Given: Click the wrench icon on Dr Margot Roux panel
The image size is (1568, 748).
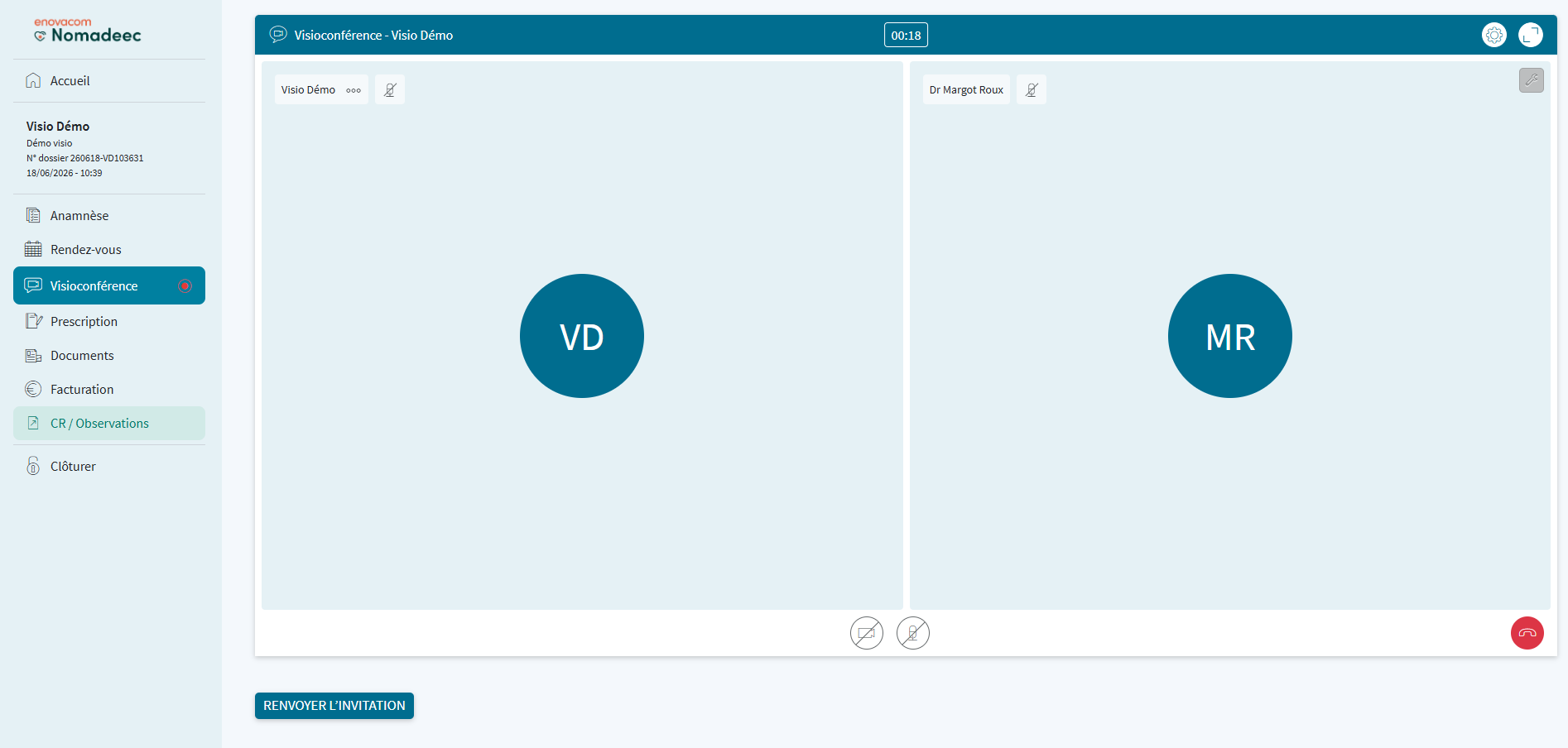Looking at the screenshot, I should click(1532, 80).
